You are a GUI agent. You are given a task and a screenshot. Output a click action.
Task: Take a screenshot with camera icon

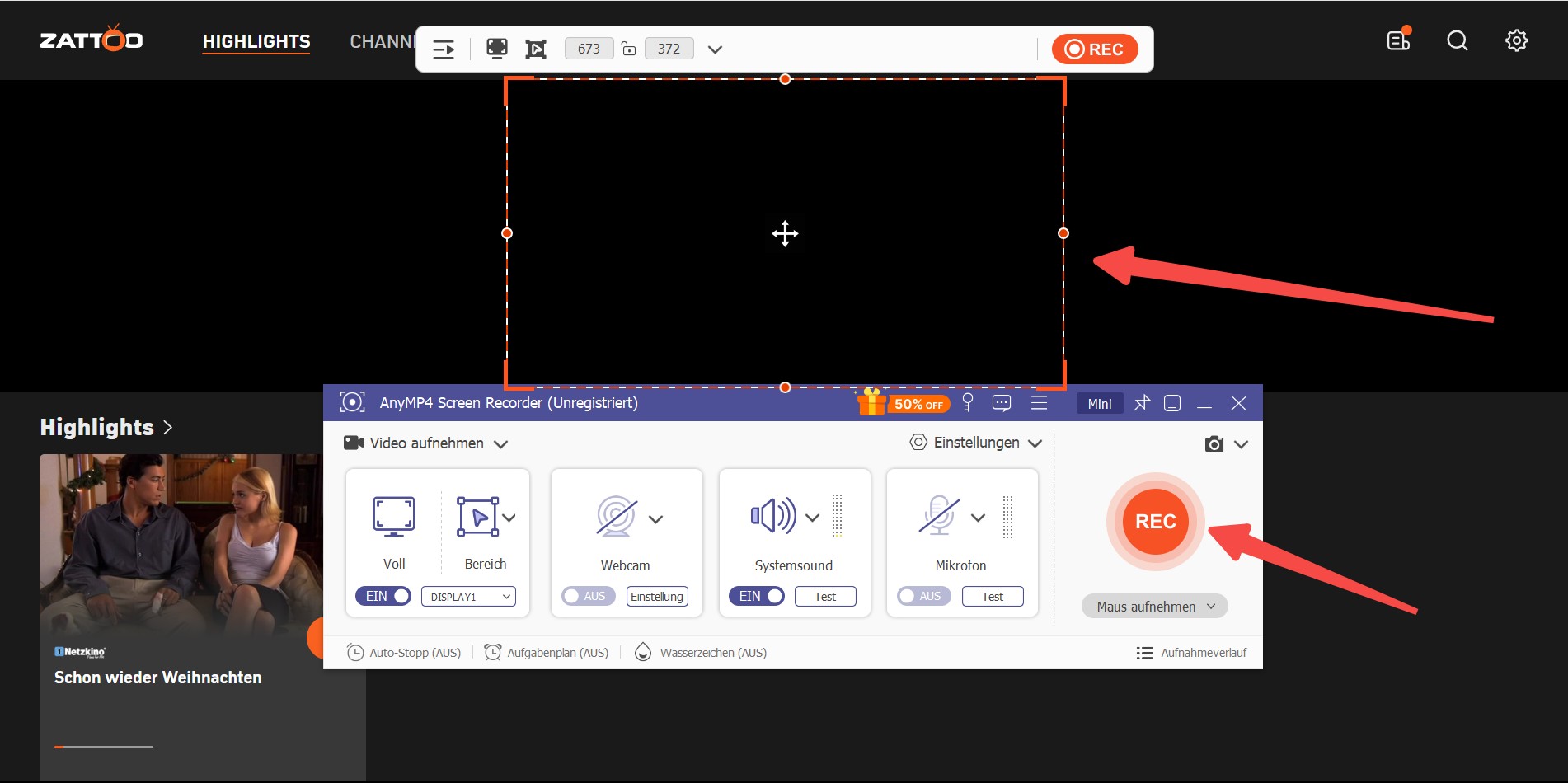point(1214,444)
